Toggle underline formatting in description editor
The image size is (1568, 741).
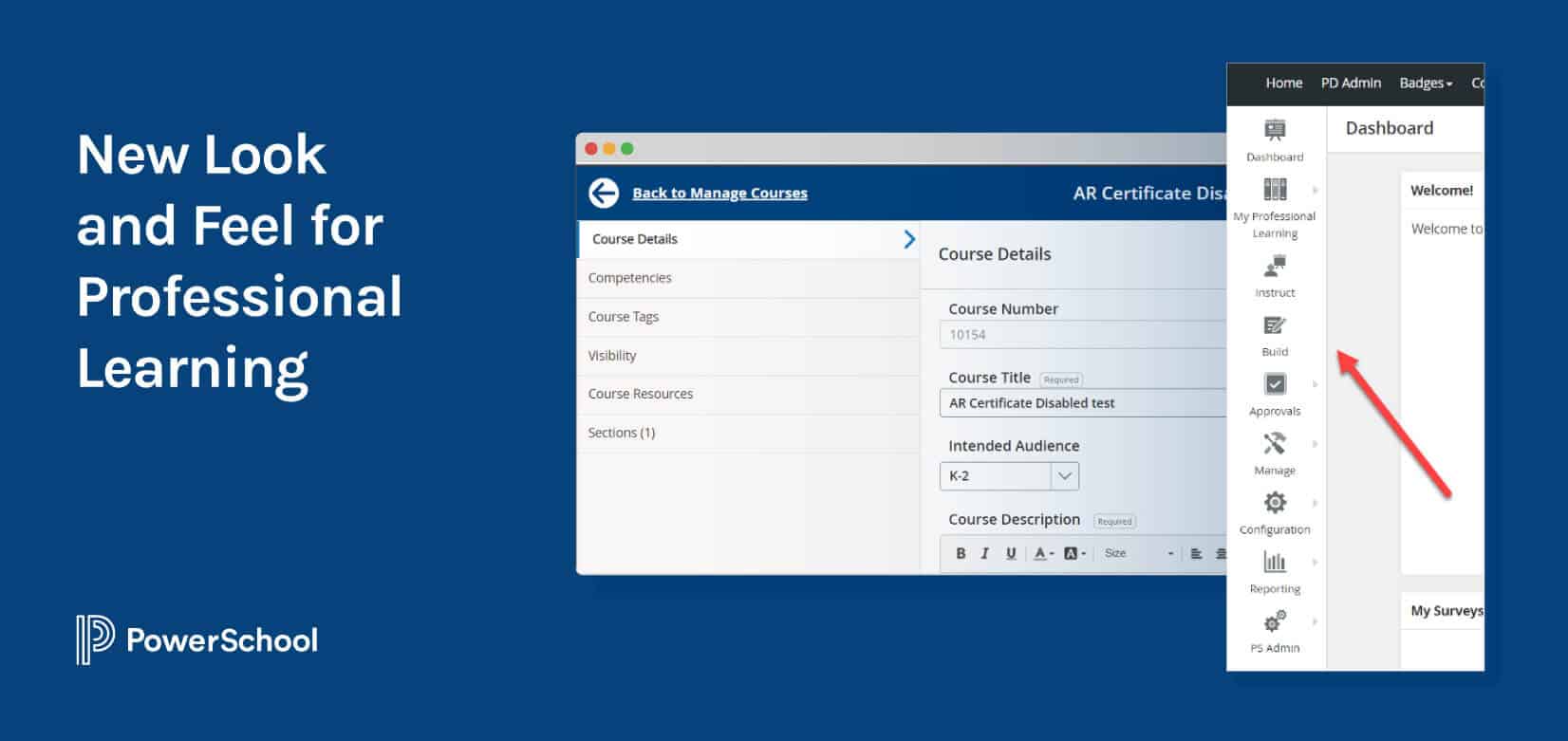[x=1011, y=553]
